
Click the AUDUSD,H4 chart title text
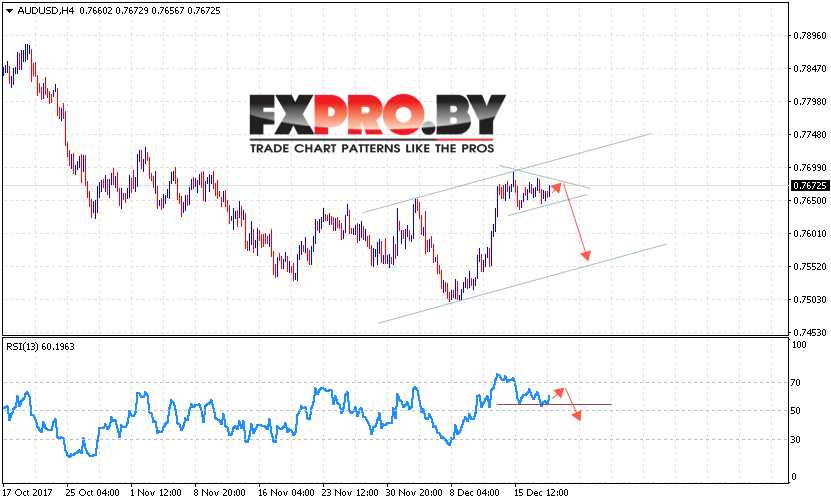point(38,11)
